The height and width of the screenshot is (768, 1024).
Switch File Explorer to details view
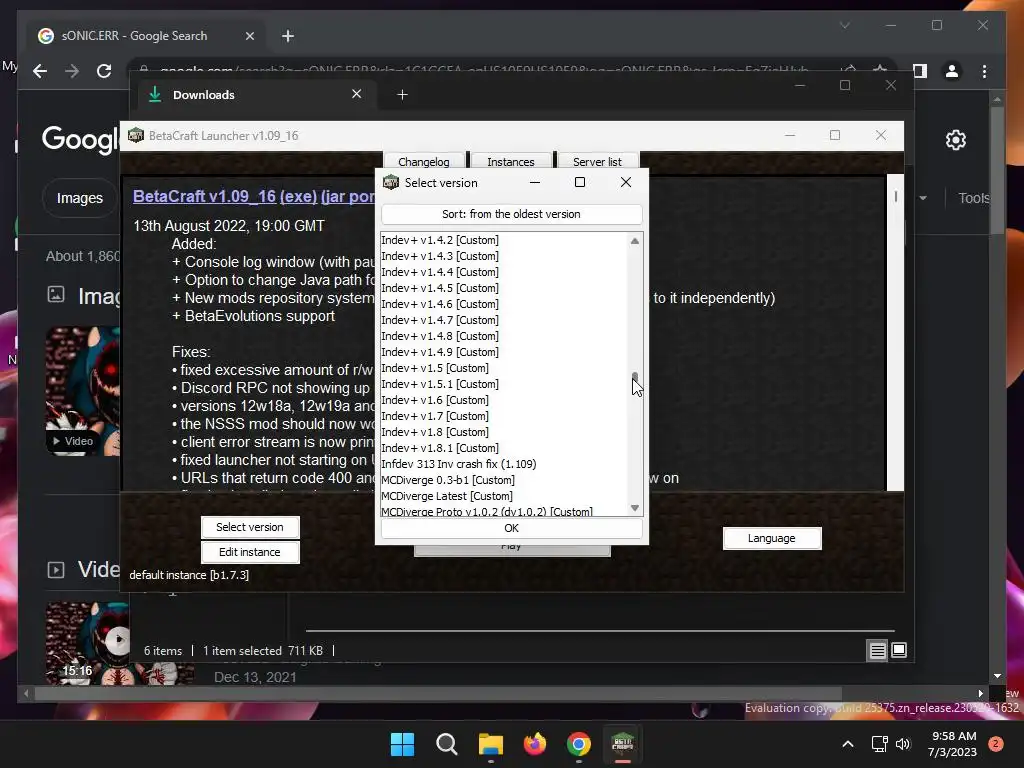pyautogui.click(x=877, y=650)
